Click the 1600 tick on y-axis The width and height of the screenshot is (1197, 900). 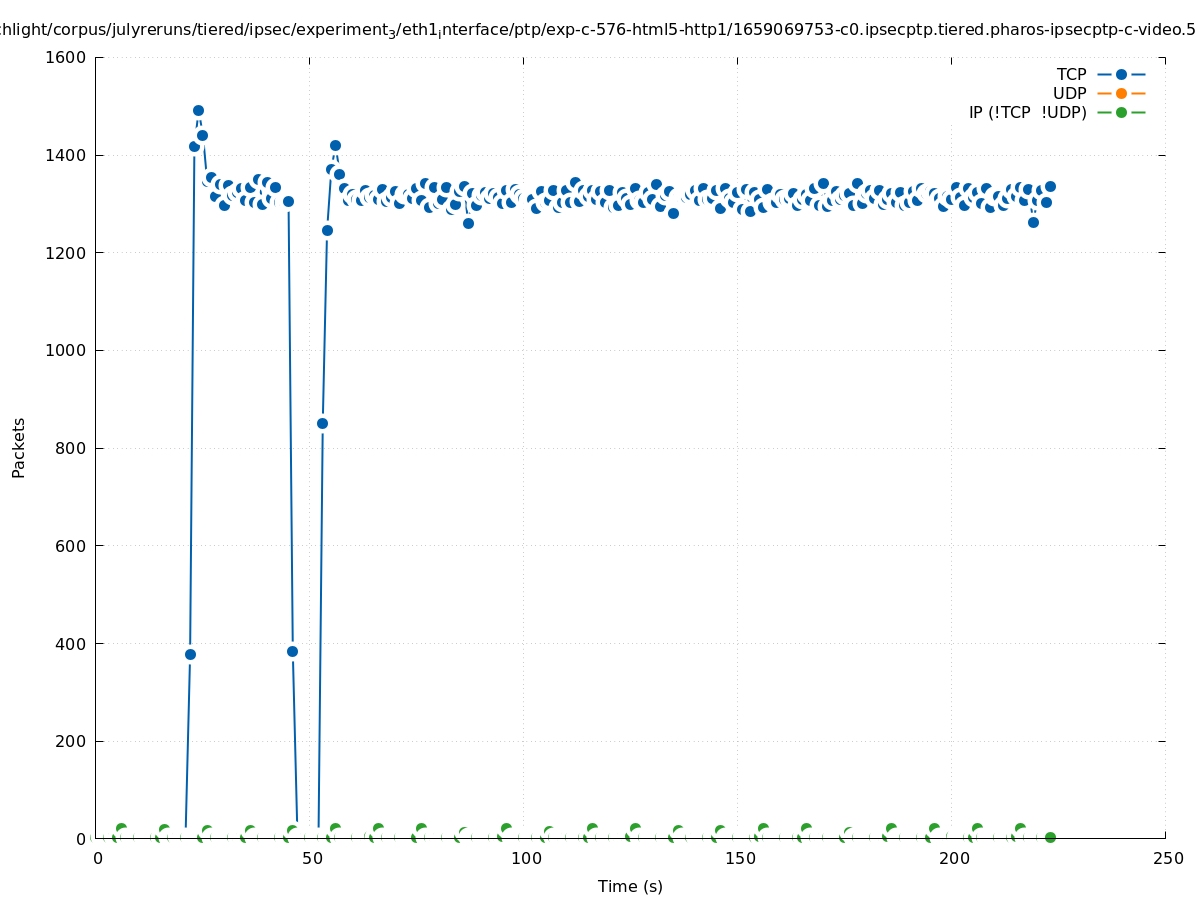68,58
